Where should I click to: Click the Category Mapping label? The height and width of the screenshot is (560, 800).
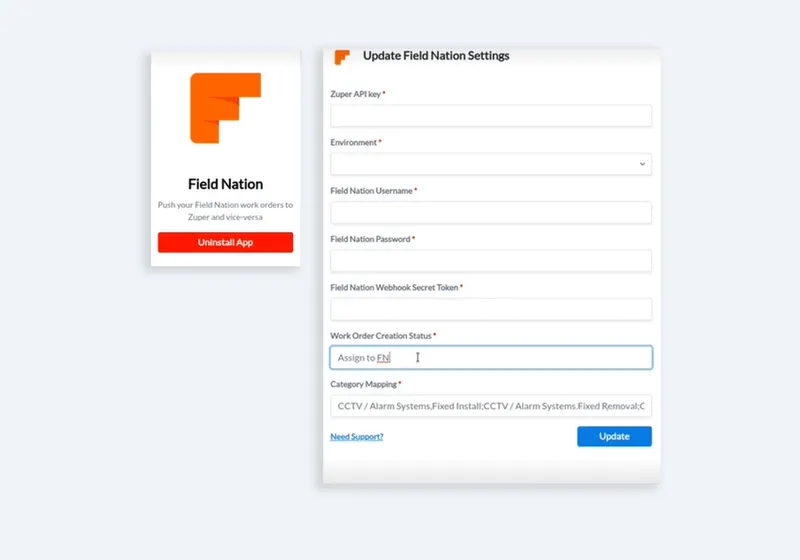tap(363, 384)
